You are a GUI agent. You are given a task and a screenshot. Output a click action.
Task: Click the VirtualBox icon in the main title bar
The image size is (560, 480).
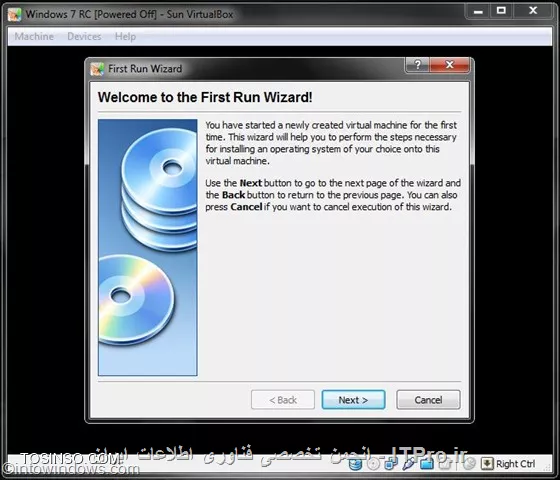(x=15, y=15)
